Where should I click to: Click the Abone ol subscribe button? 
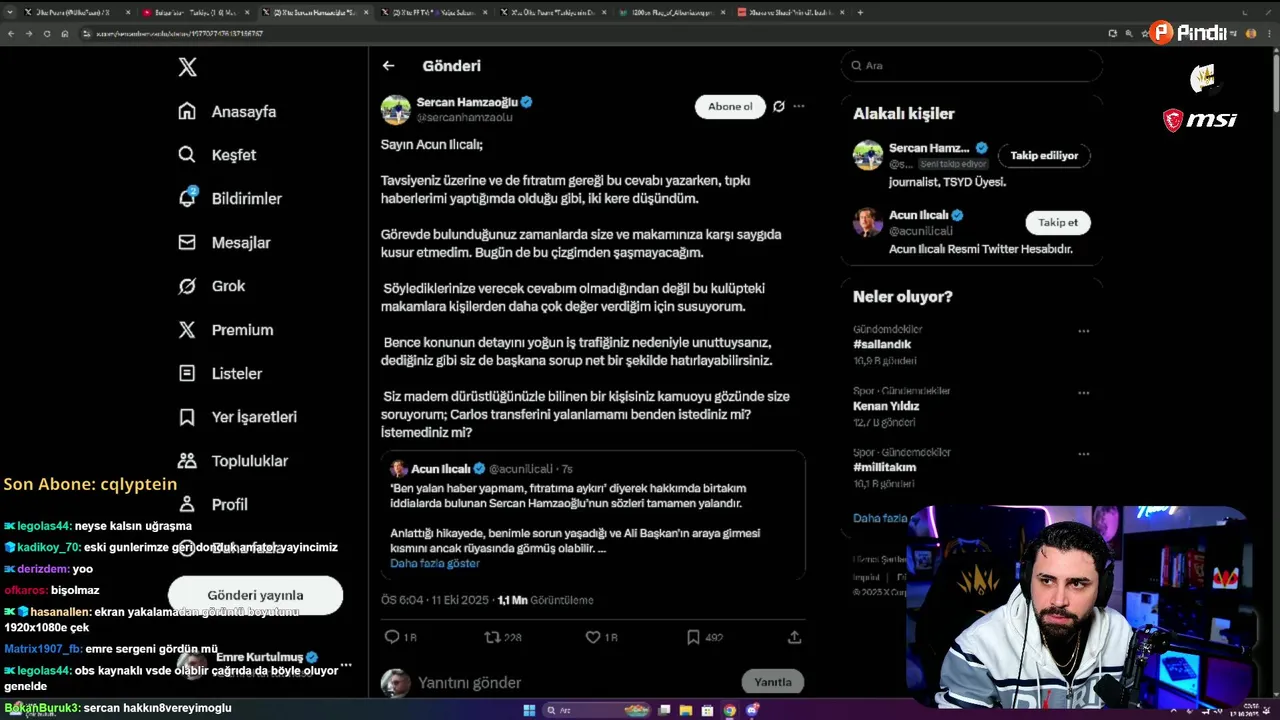tap(730, 107)
